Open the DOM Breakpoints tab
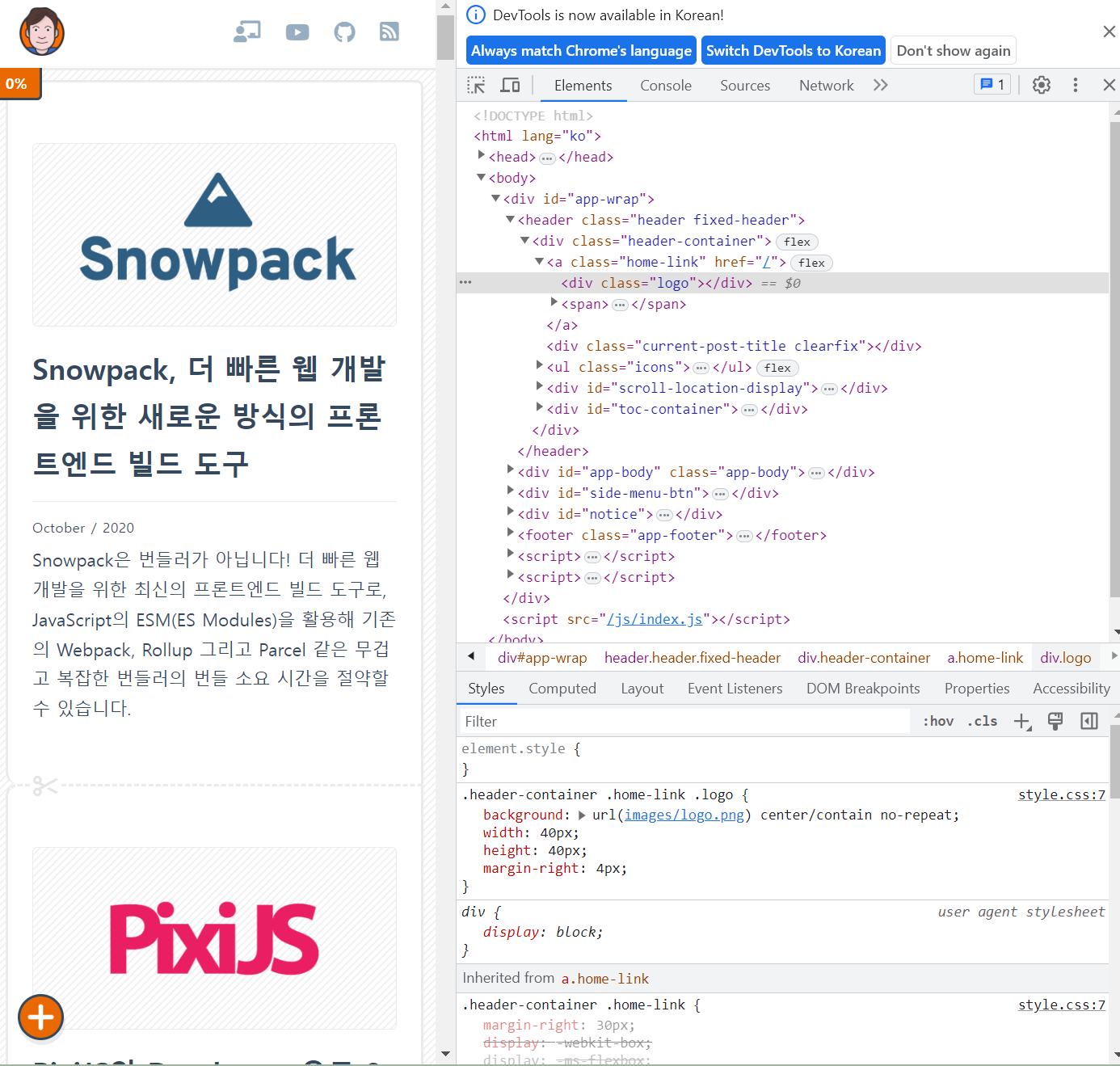This screenshot has height=1066, width=1120. (863, 689)
